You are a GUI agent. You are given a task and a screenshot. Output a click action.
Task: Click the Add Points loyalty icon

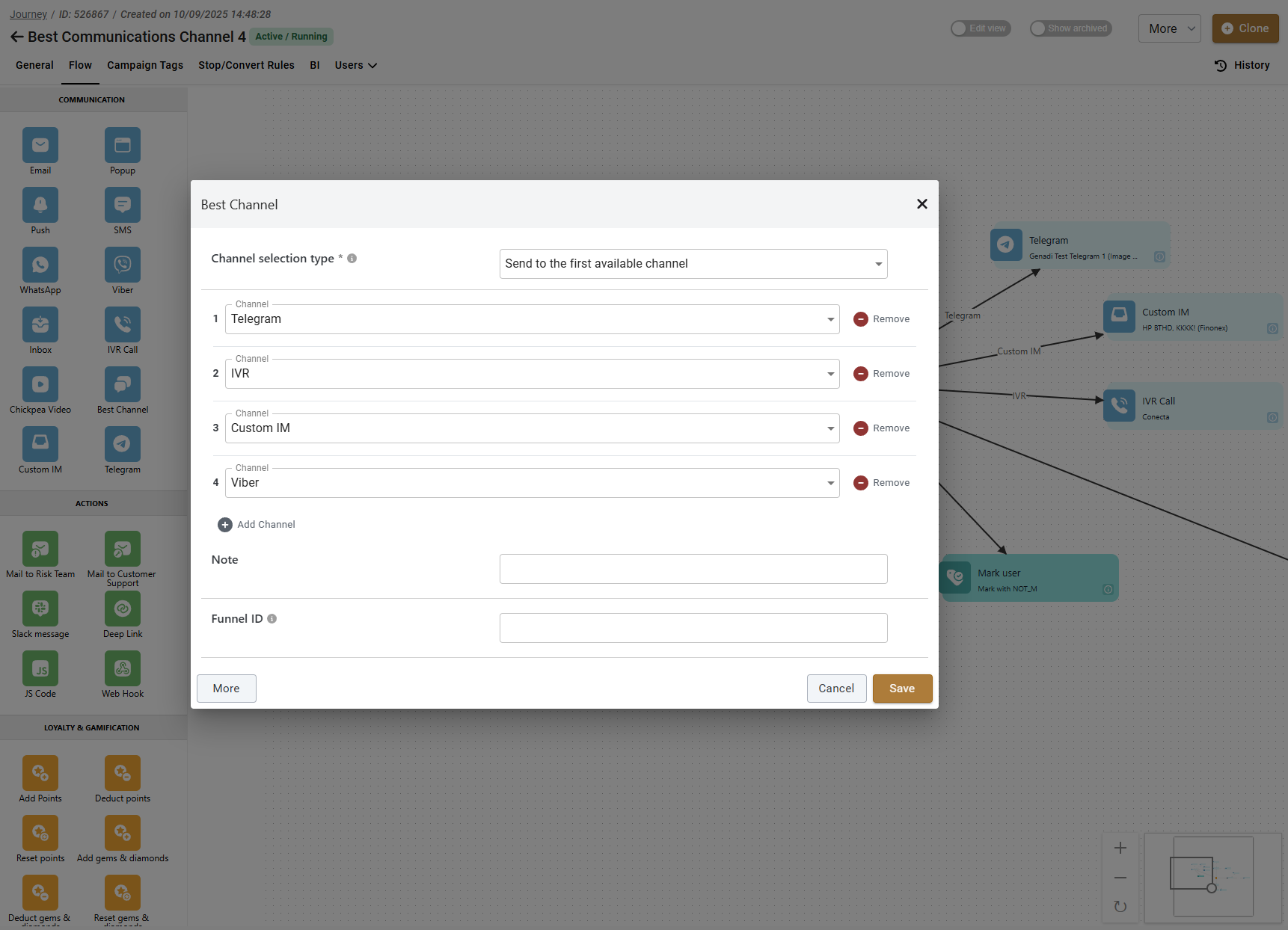pos(40,773)
